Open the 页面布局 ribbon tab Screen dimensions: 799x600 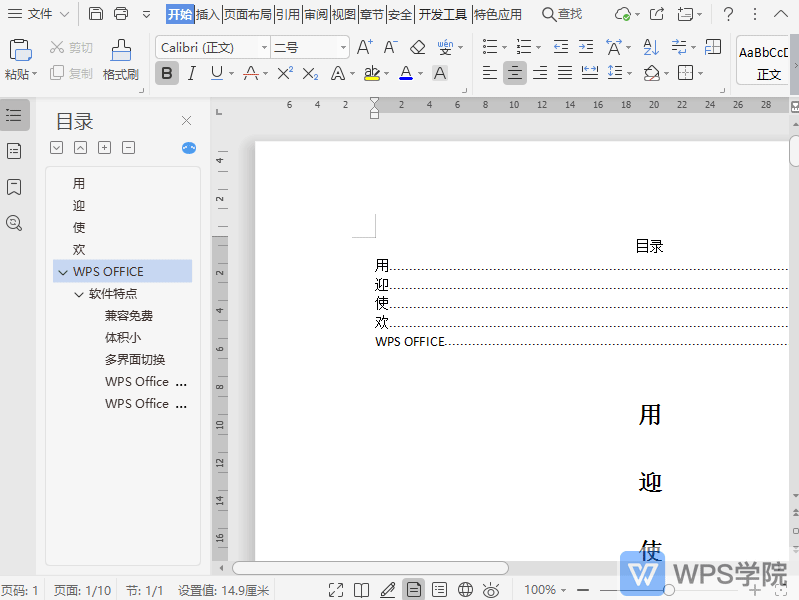pos(247,14)
